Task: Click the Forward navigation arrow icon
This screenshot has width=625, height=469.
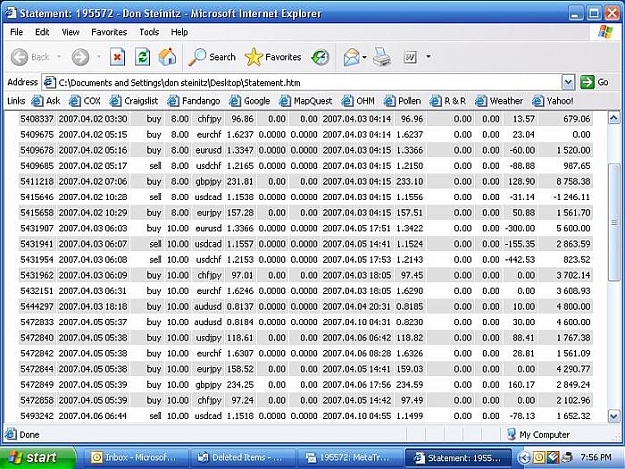Action: (x=80, y=57)
